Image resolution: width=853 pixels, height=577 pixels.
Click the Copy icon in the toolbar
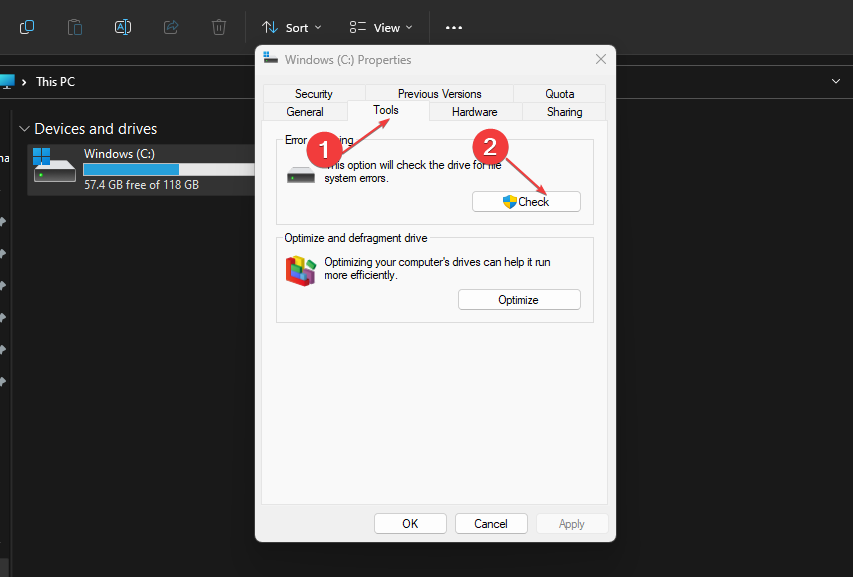(27, 27)
